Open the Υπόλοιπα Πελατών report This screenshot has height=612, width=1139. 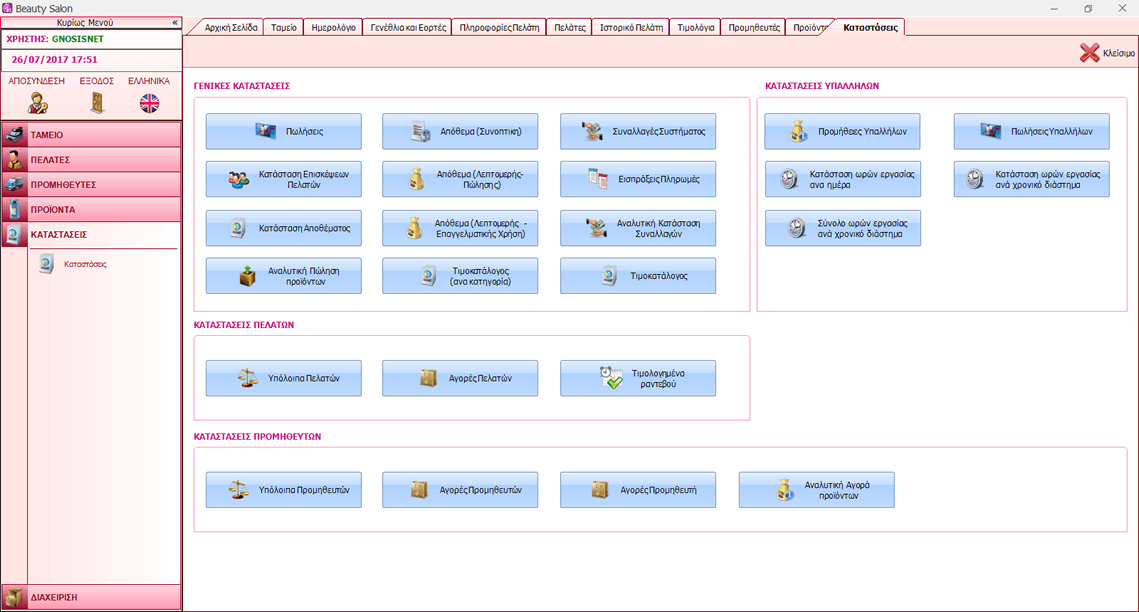coord(284,379)
